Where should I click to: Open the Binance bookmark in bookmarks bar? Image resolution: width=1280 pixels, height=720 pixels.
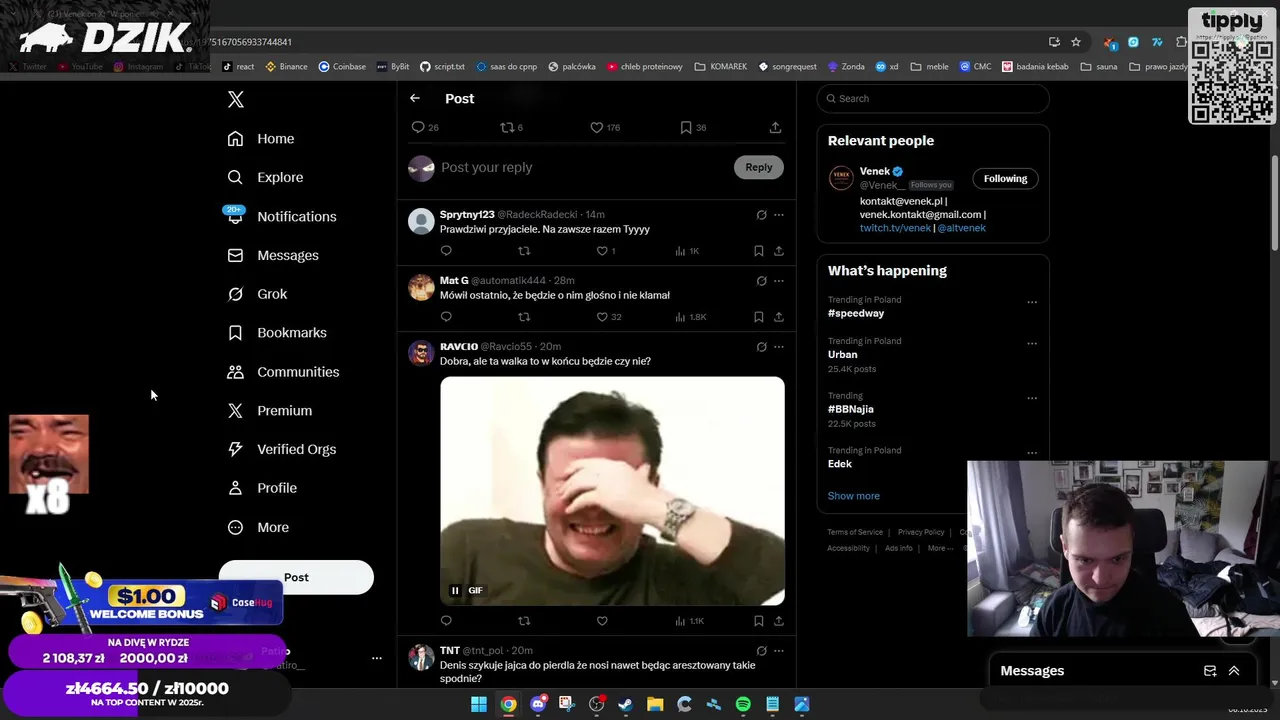point(286,67)
